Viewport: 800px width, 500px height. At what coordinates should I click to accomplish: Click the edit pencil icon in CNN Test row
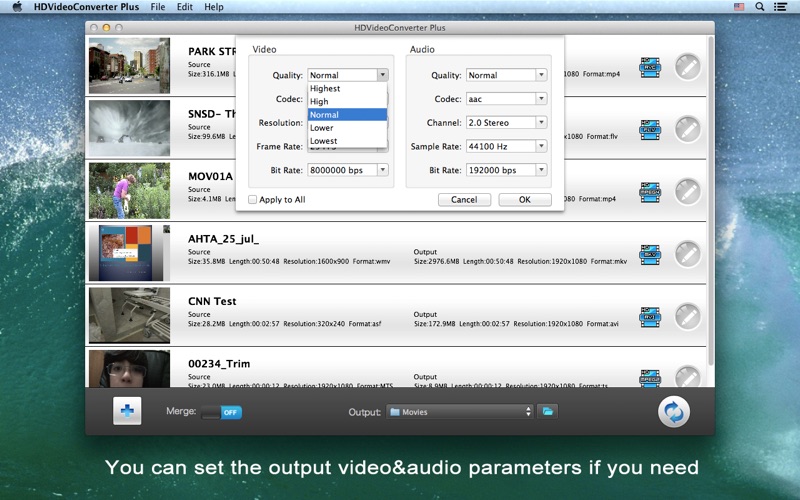point(687,317)
